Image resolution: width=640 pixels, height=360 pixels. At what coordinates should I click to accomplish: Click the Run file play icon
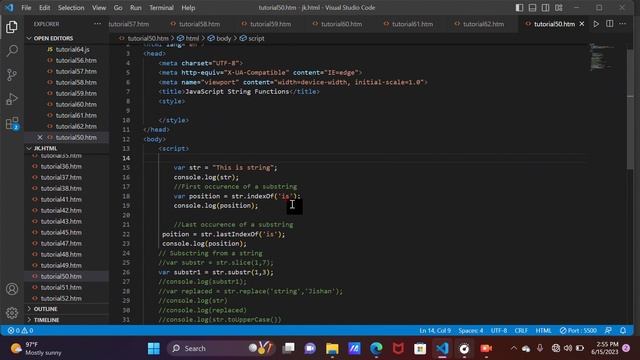(596, 24)
